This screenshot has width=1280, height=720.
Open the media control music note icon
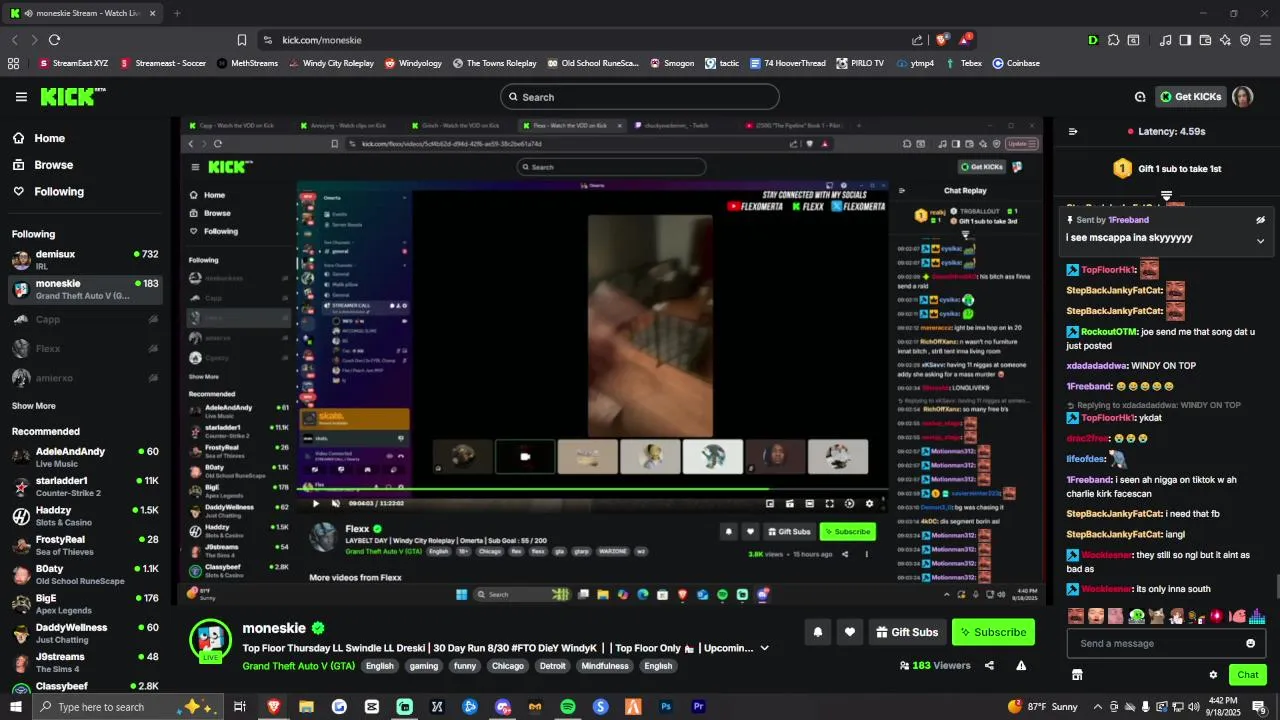1165,40
